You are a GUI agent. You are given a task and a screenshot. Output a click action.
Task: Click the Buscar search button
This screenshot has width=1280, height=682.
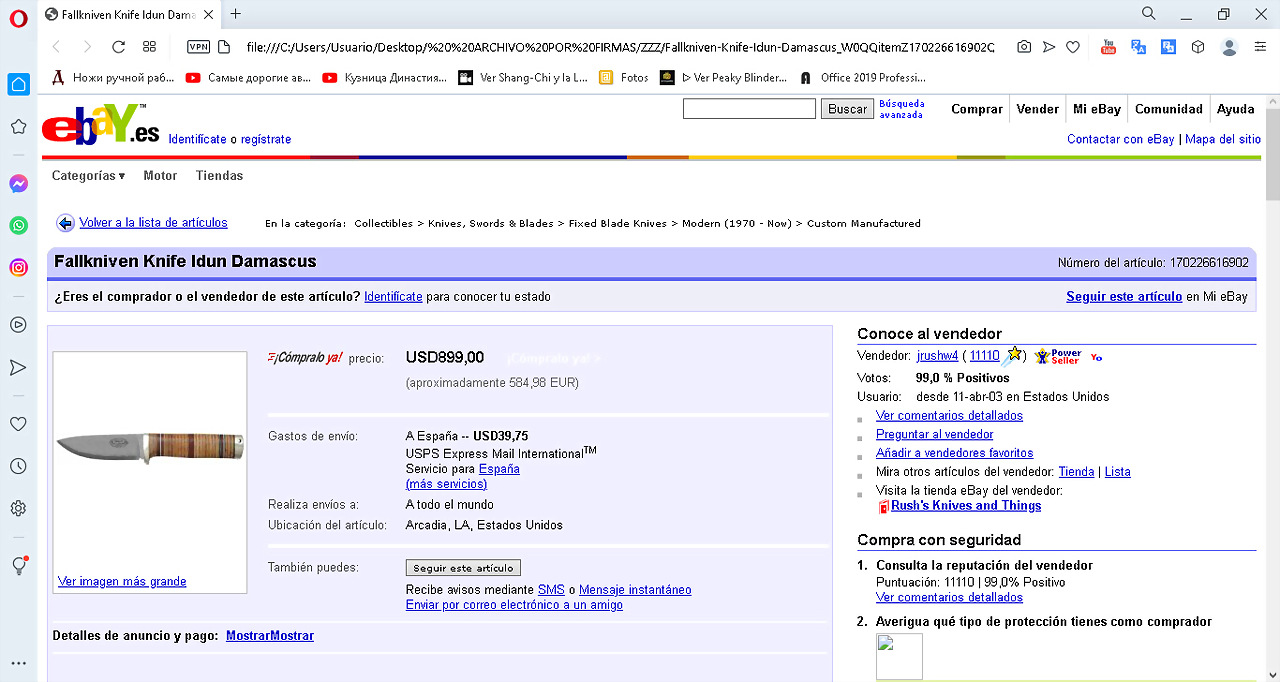847,109
